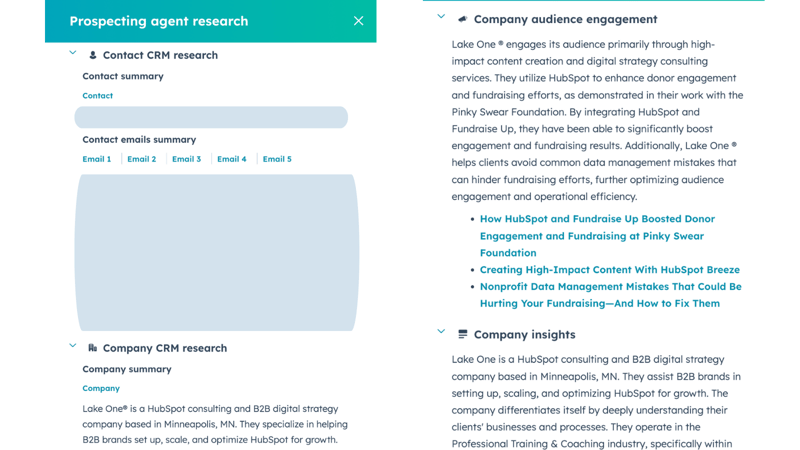Viewport: 800px width, 450px height.
Task: Open the Pinky Swear Foundation donor engagement article
Action: 597,236
